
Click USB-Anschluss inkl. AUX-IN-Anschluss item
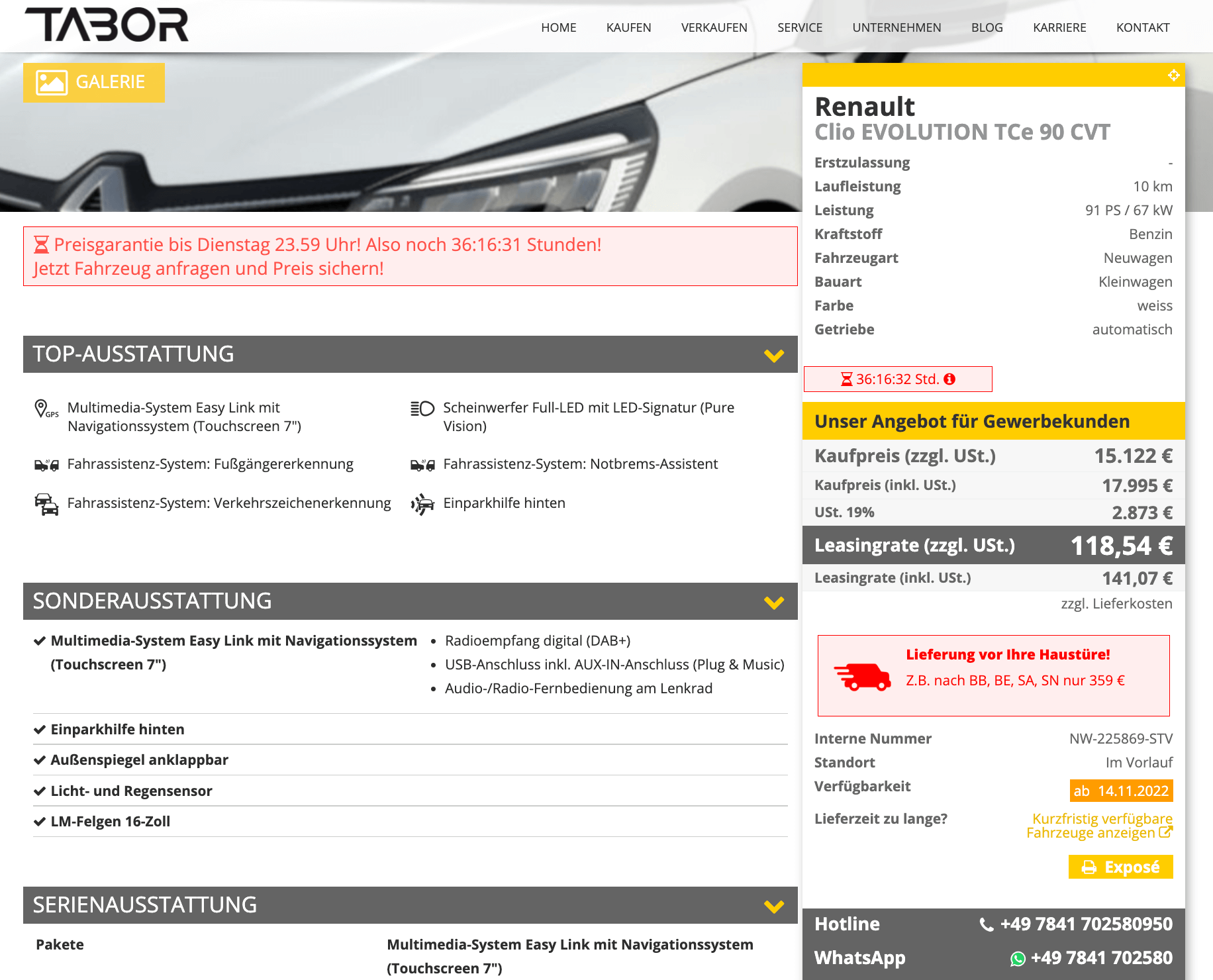coord(614,665)
